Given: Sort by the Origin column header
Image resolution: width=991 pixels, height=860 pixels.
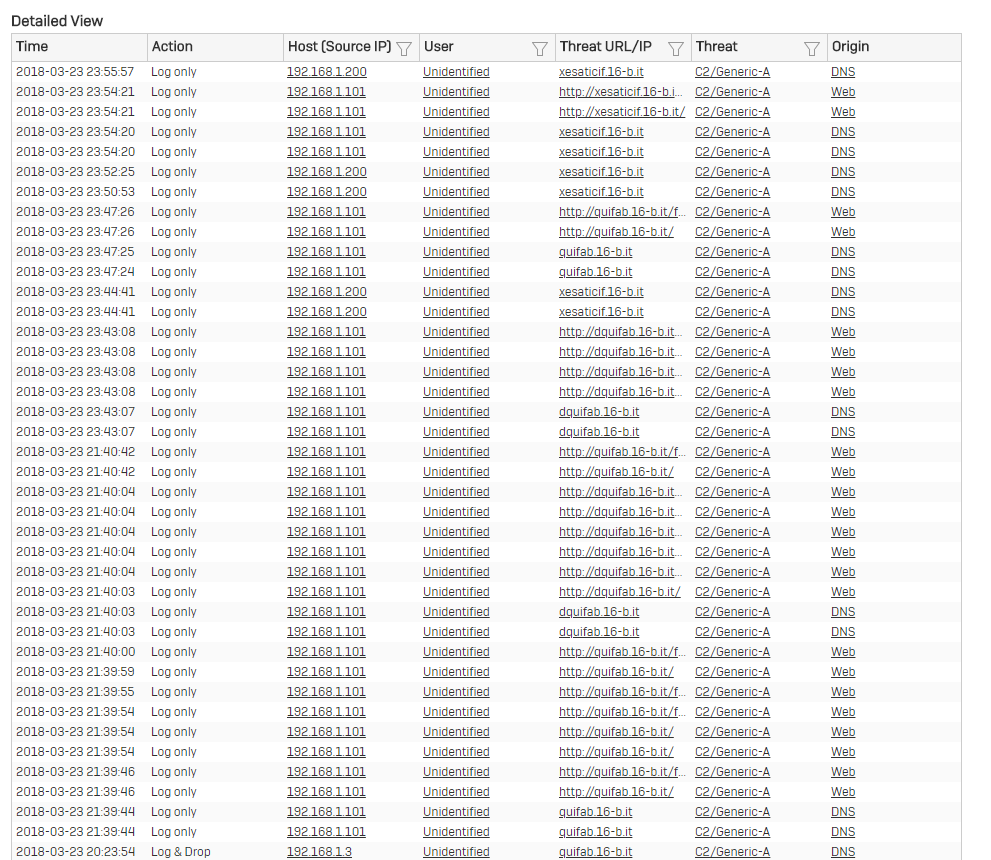Looking at the screenshot, I should [850, 47].
